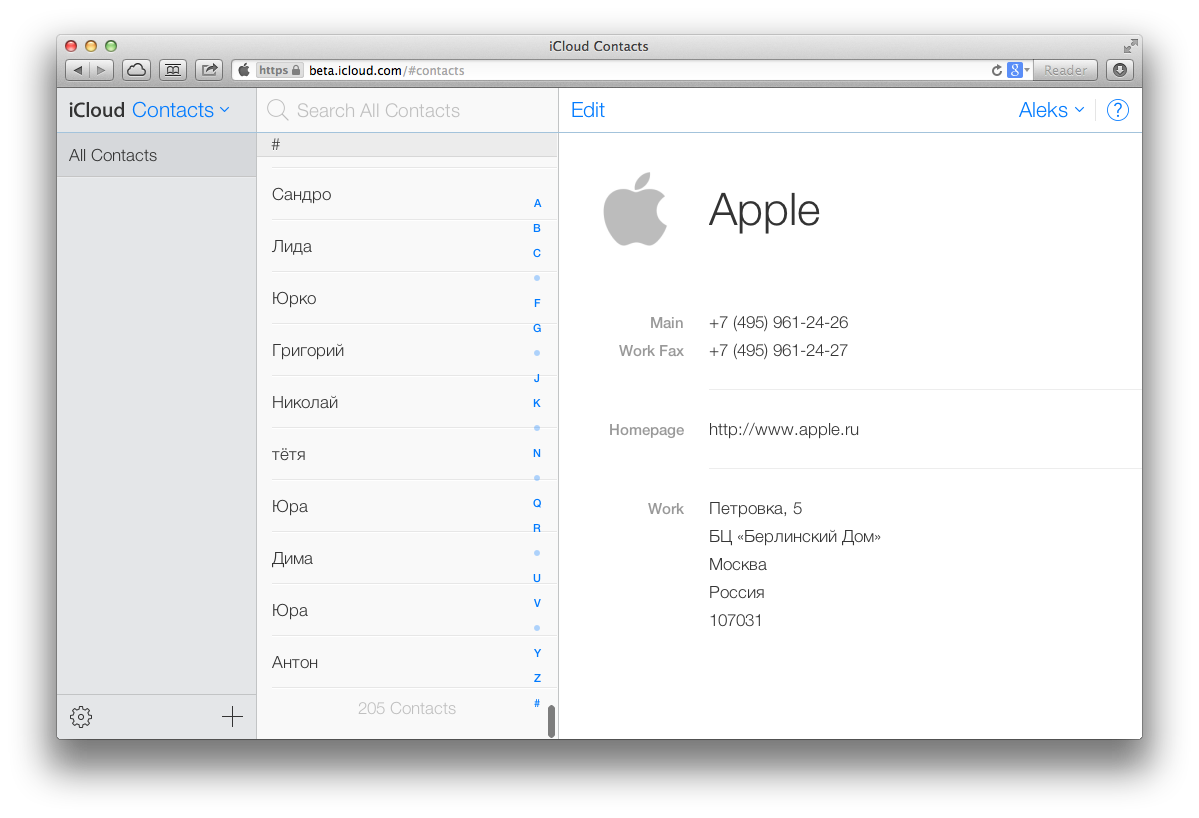Click the Edit link for the Apple contact
Screen dimensions: 1199x818
pos(587,110)
